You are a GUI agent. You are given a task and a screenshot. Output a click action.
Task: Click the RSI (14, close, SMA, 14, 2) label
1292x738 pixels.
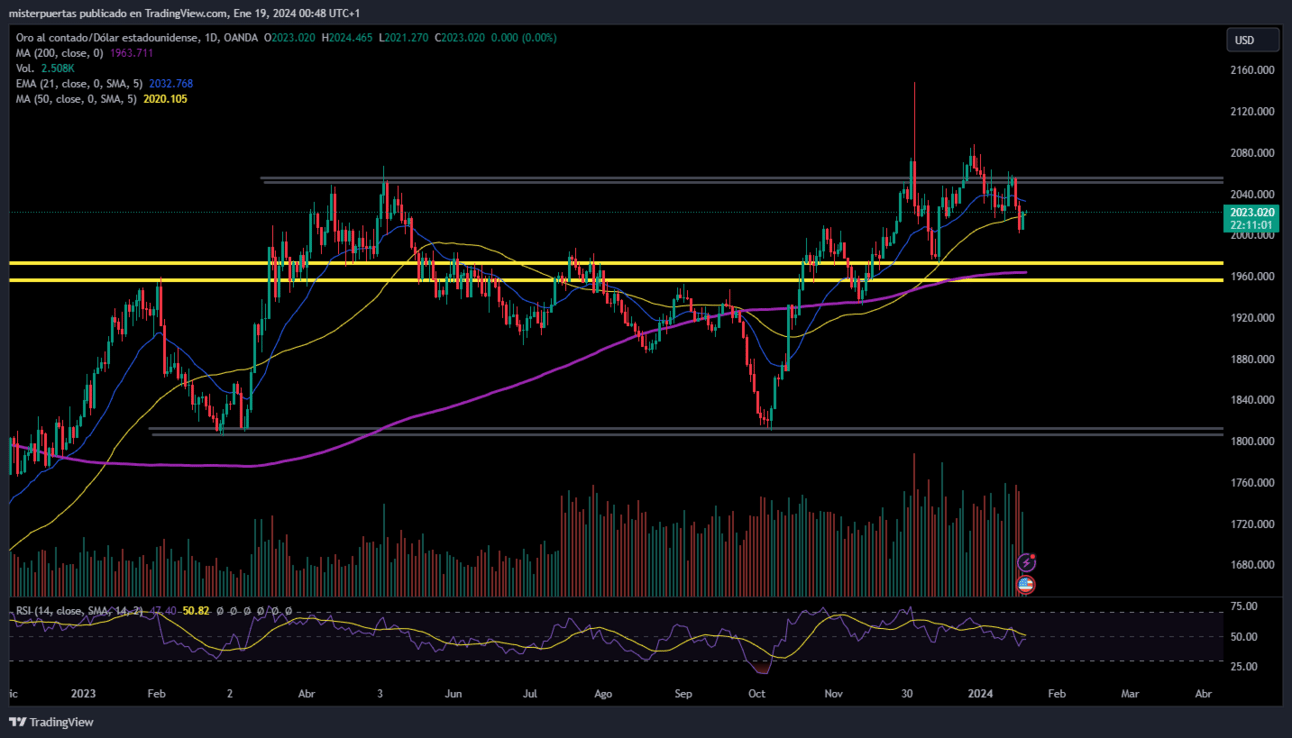(78, 610)
